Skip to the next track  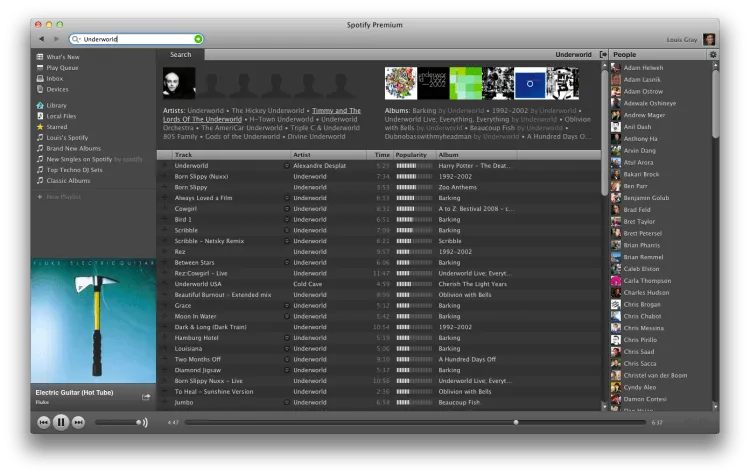click(x=78, y=422)
